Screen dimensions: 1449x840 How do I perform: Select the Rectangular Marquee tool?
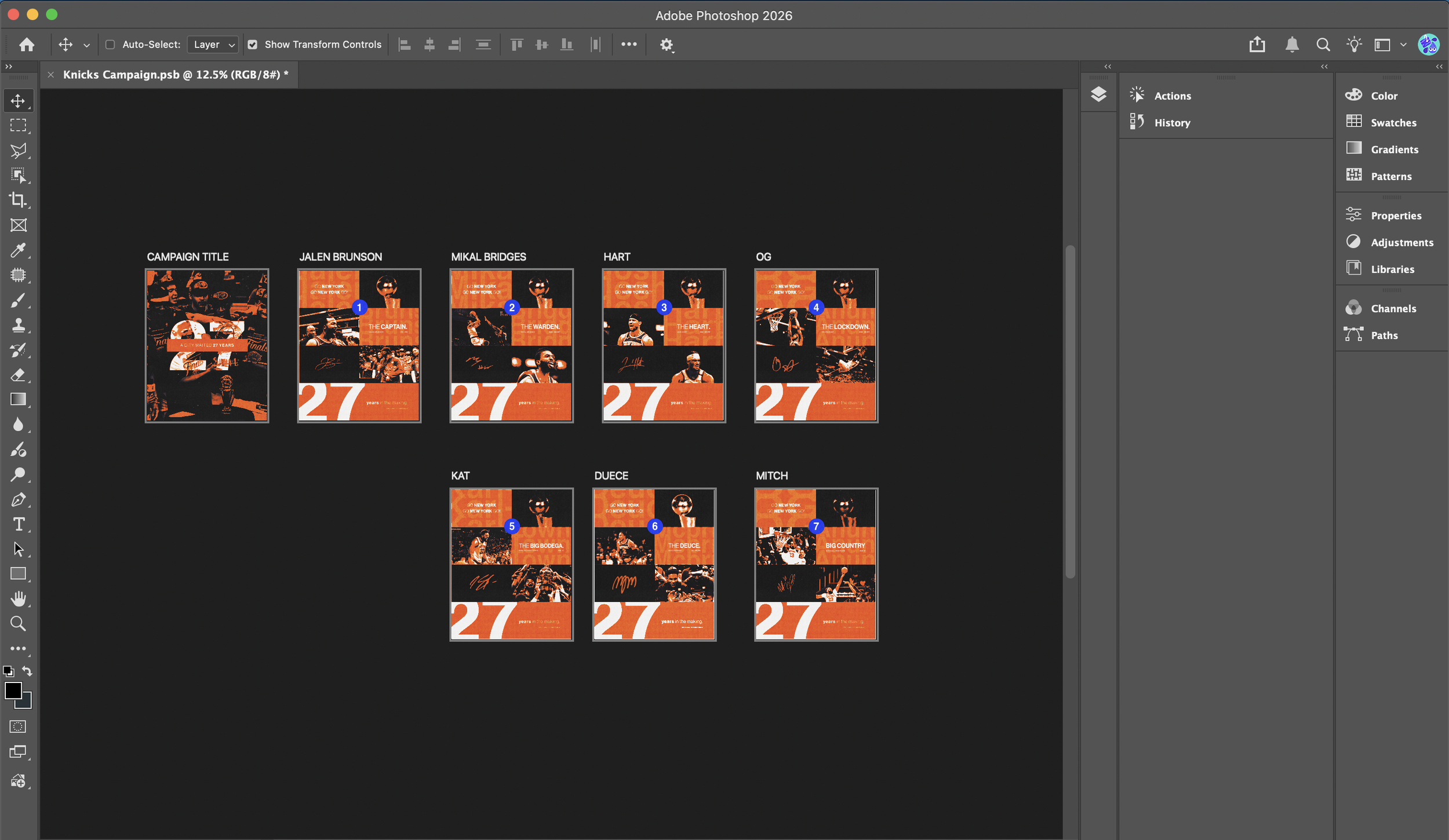[18, 126]
